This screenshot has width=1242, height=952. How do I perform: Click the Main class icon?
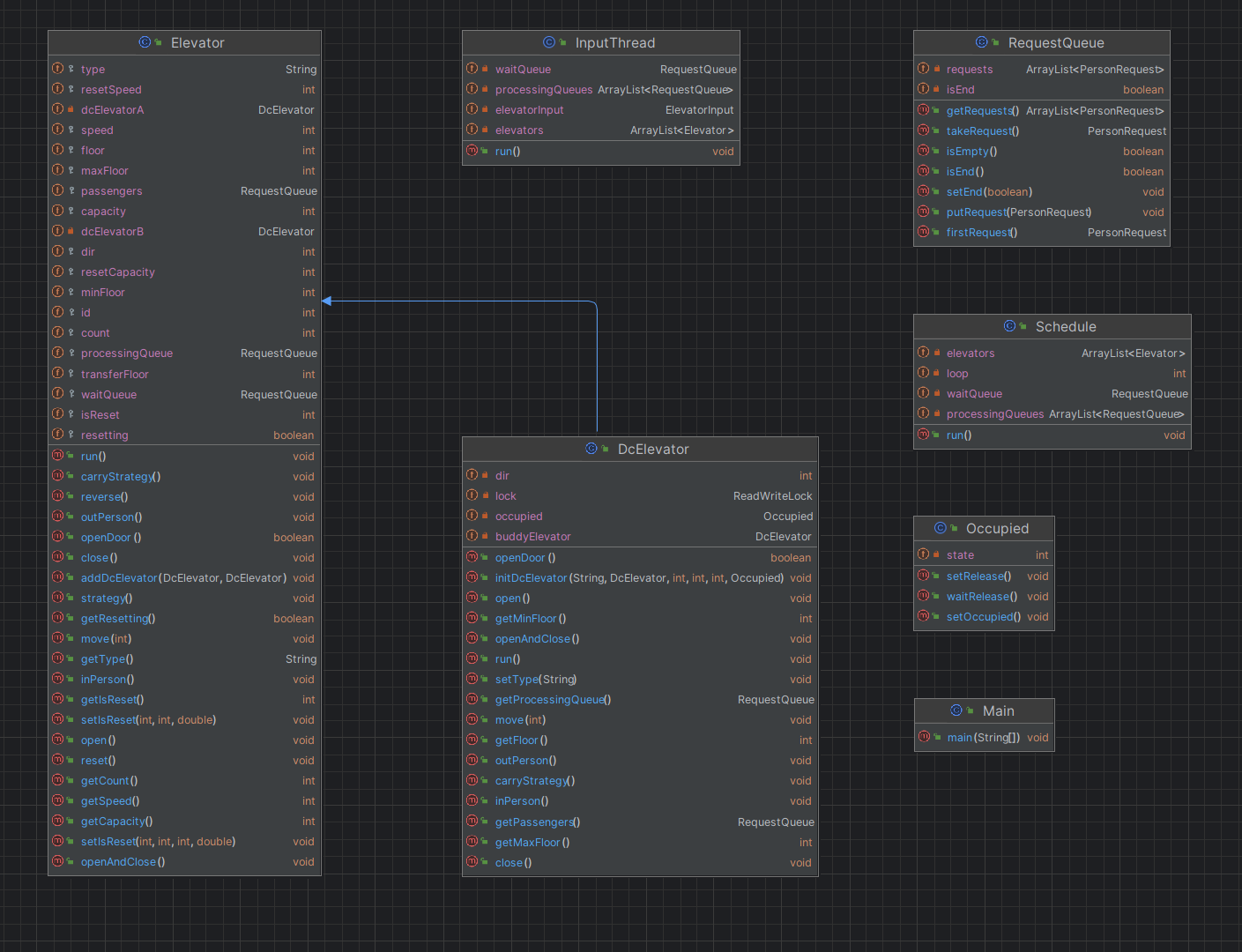tap(956, 710)
